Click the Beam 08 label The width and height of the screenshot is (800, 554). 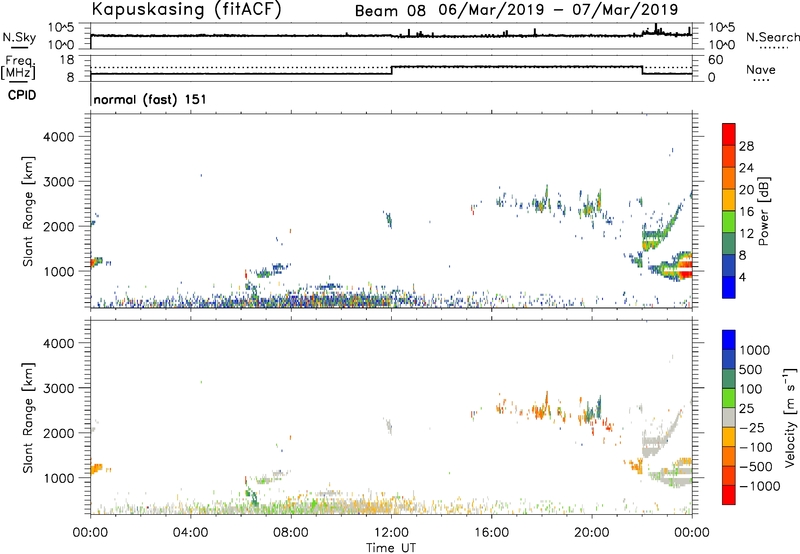pyautogui.click(x=390, y=11)
